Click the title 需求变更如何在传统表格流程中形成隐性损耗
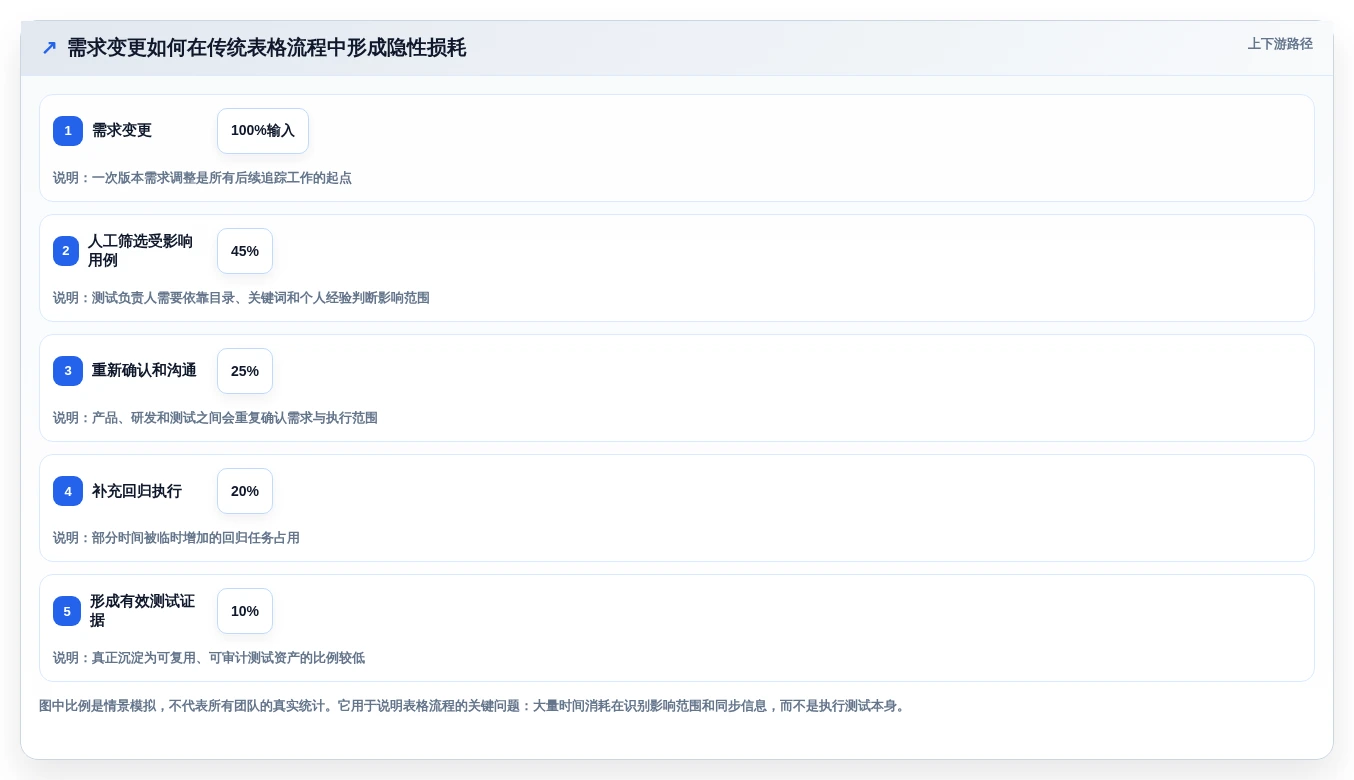Screen dimensions: 1354x780 coord(267,48)
